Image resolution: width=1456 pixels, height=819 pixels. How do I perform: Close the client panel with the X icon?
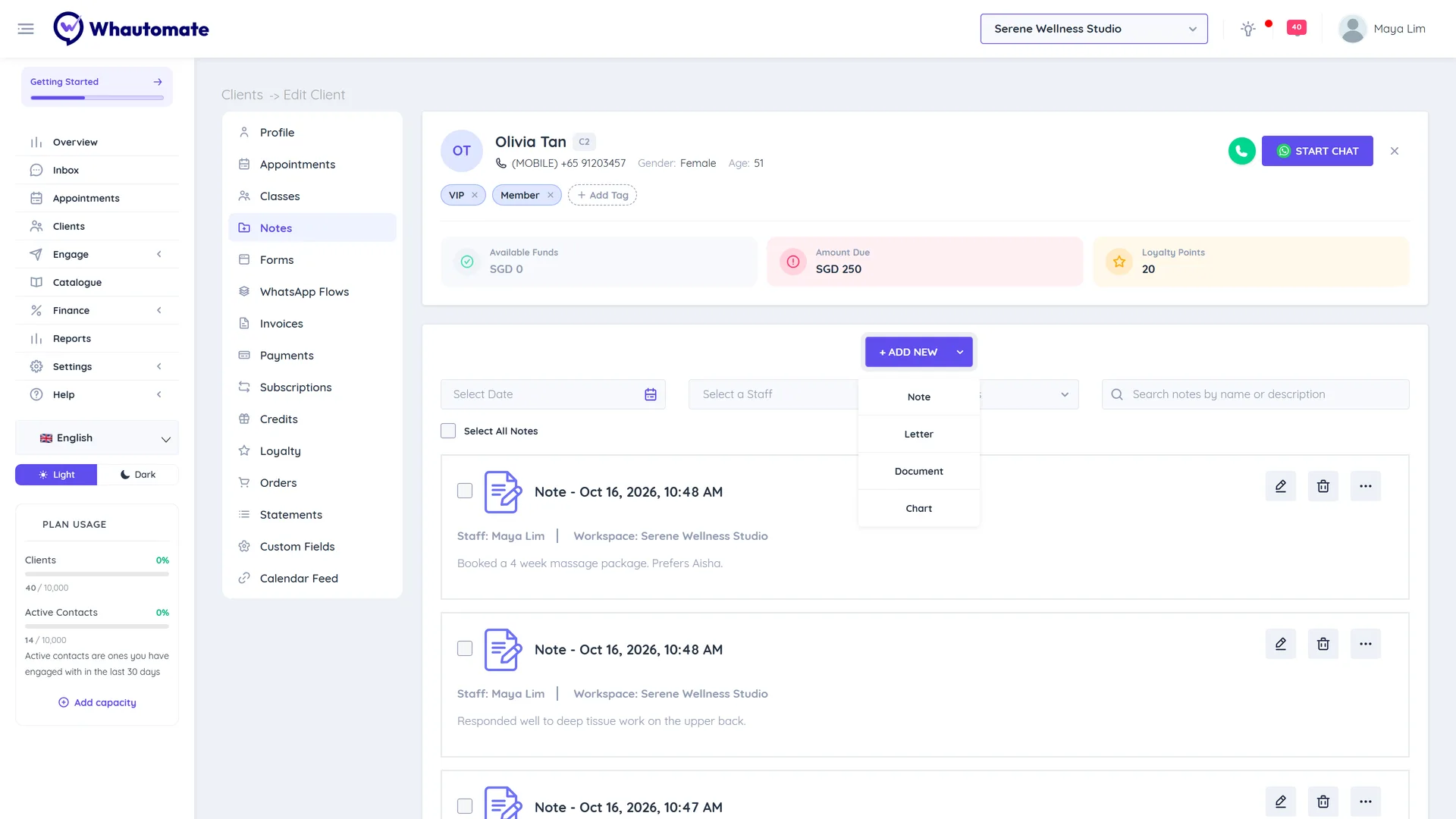[1395, 151]
